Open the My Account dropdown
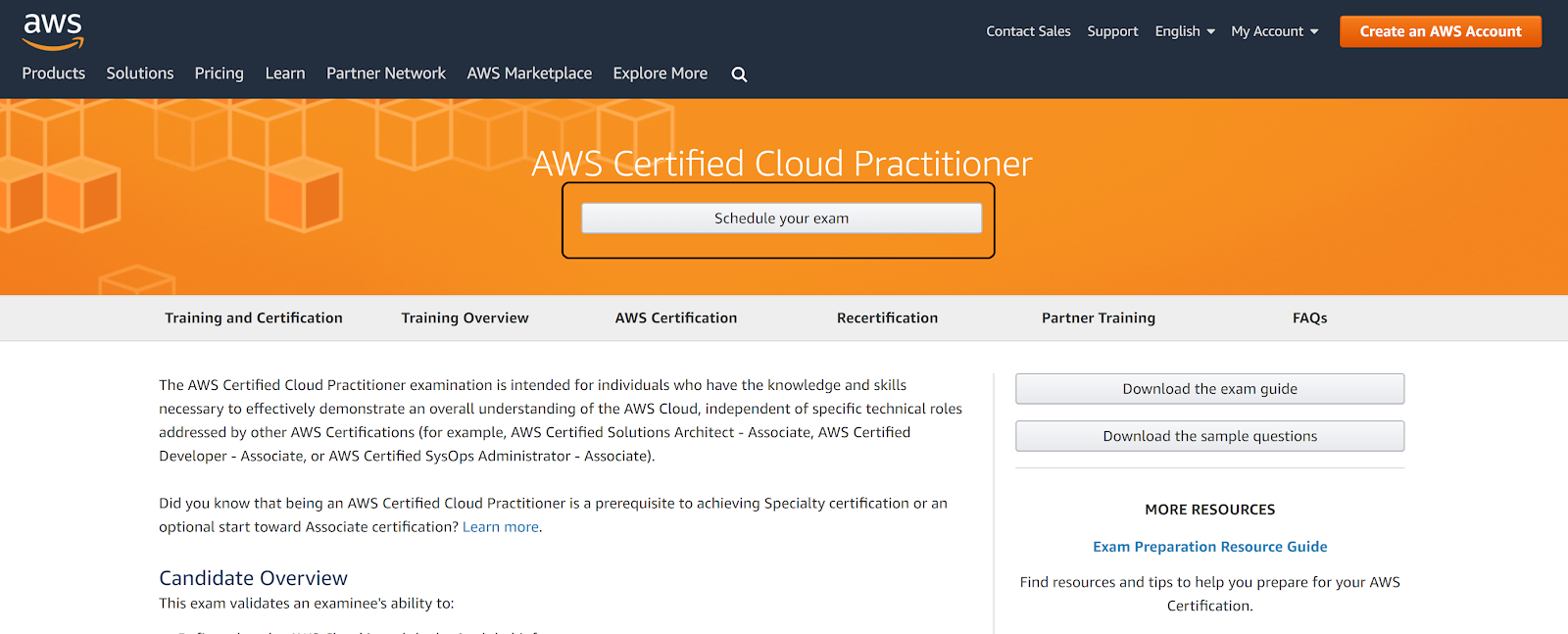 click(x=1274, y=31)
